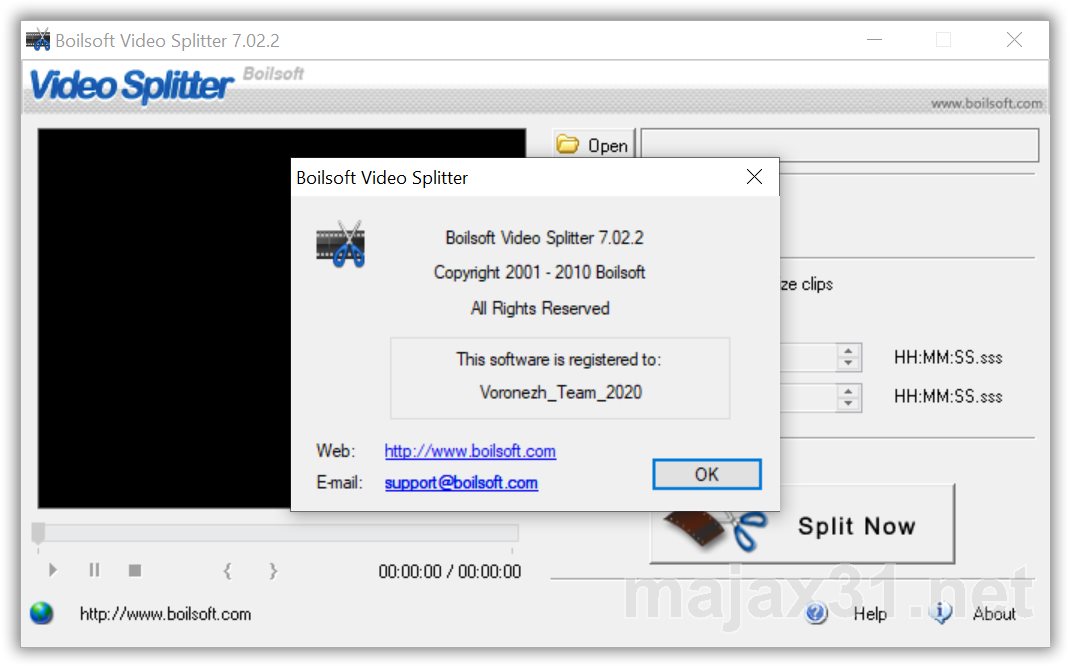Open About

[994, 614]
